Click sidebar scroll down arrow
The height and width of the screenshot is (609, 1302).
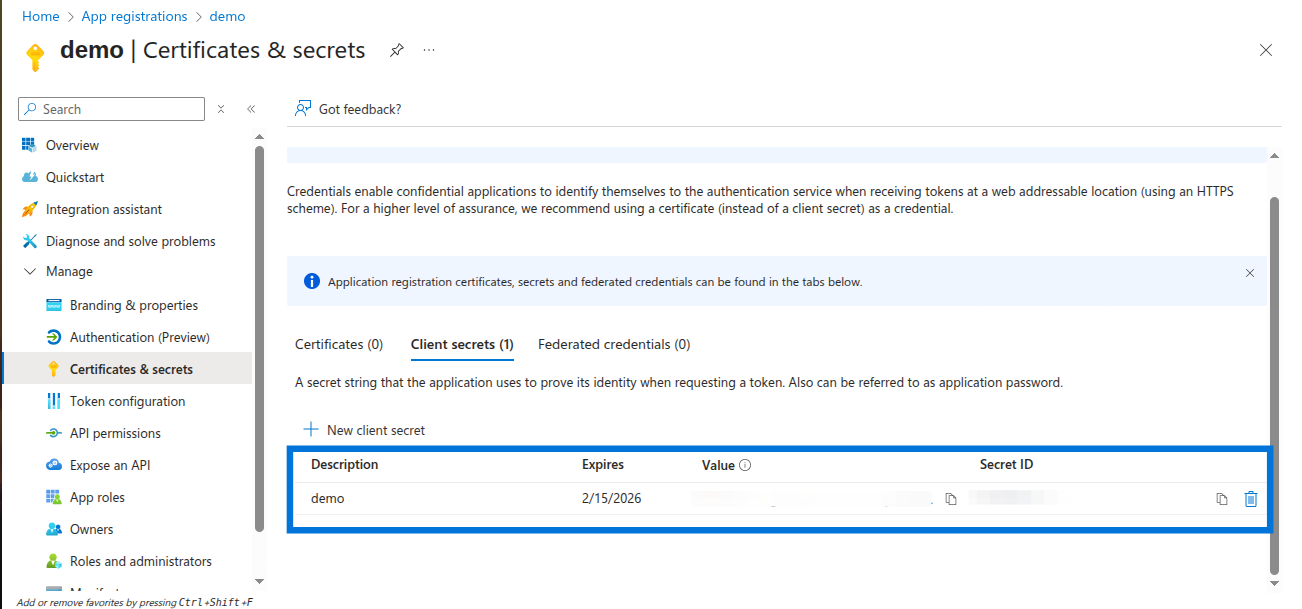[260, 581]
